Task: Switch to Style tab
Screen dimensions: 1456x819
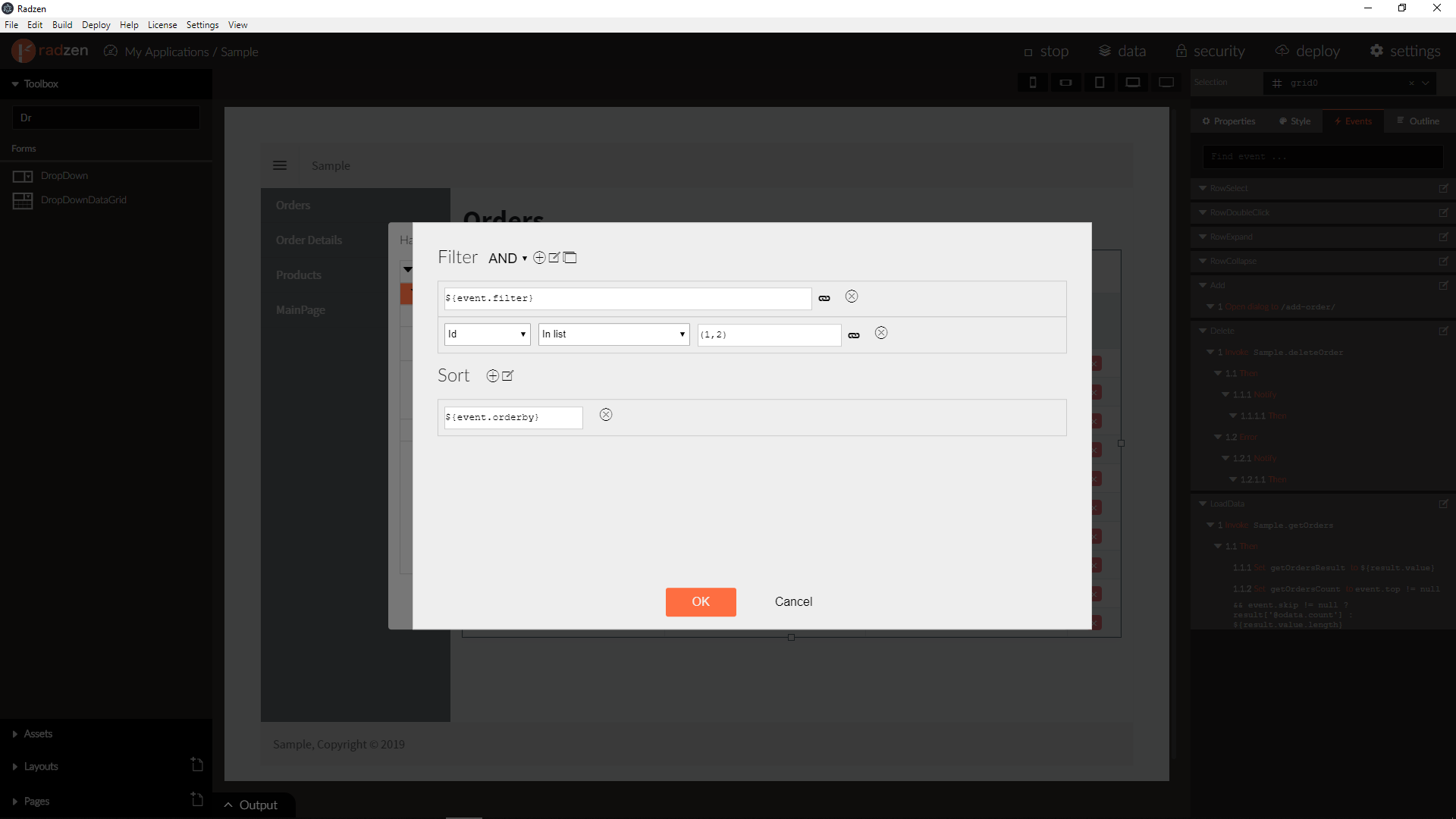Action: coord(1295,121)
